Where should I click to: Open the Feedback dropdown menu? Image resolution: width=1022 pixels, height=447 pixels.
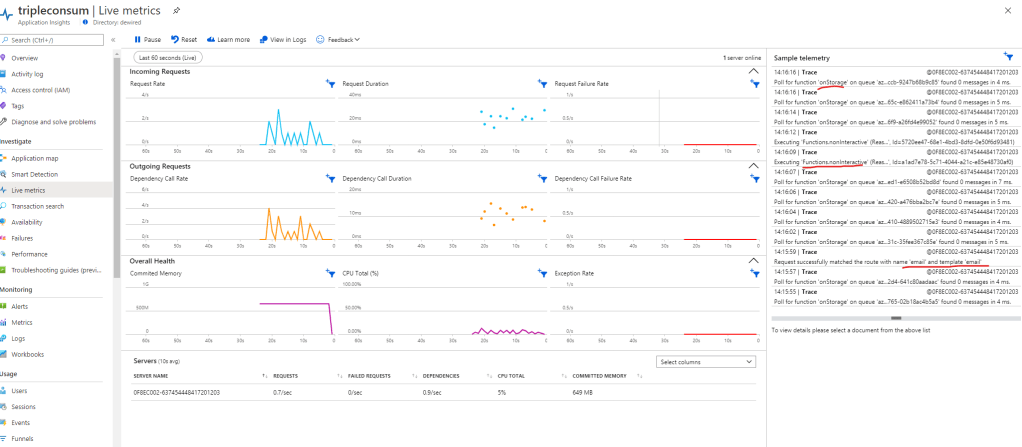pyautogui.click(x=338, y=39)
